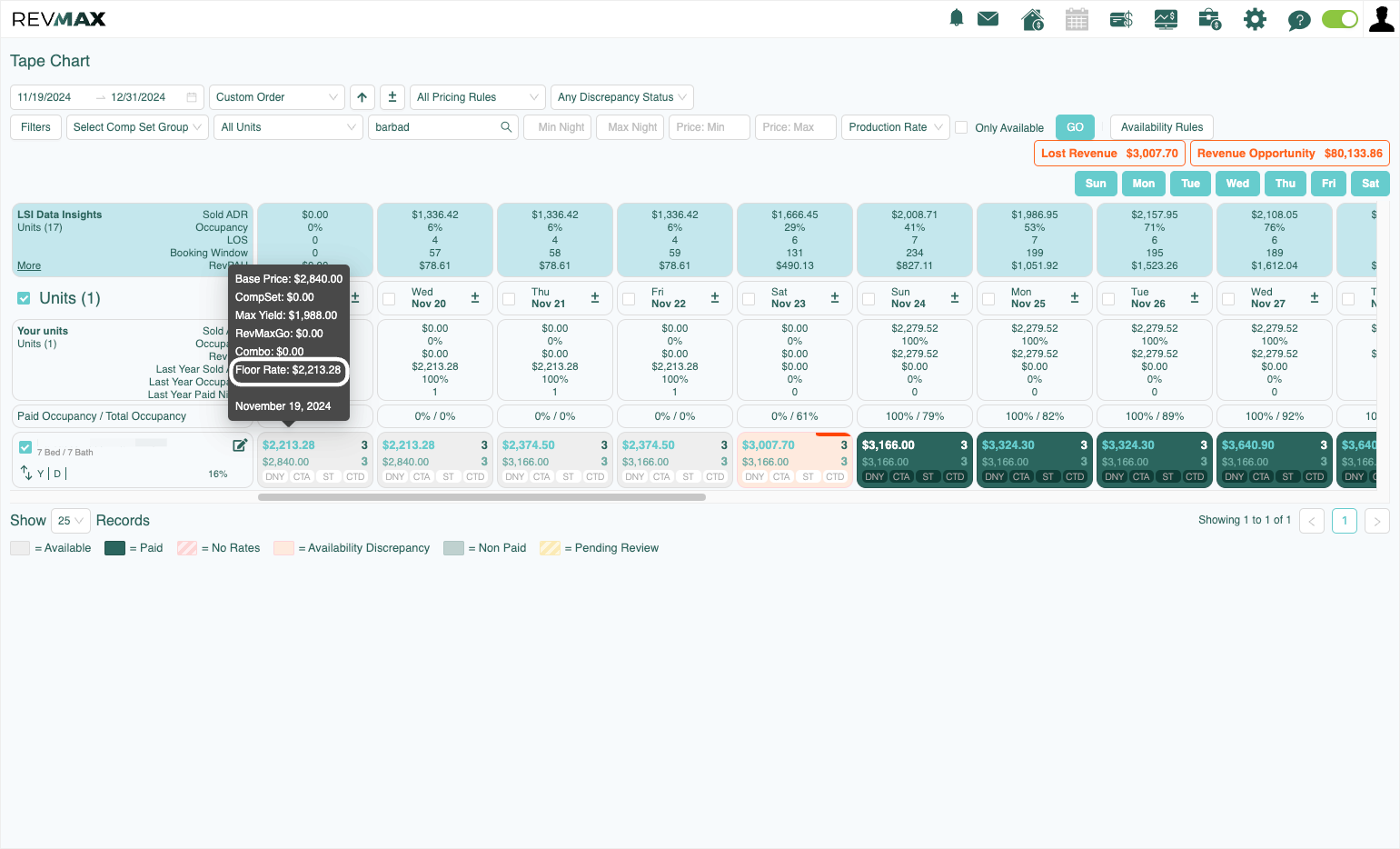
Task: Click the plus-minus button beside sort order
Action: click(x=392, y=97)
